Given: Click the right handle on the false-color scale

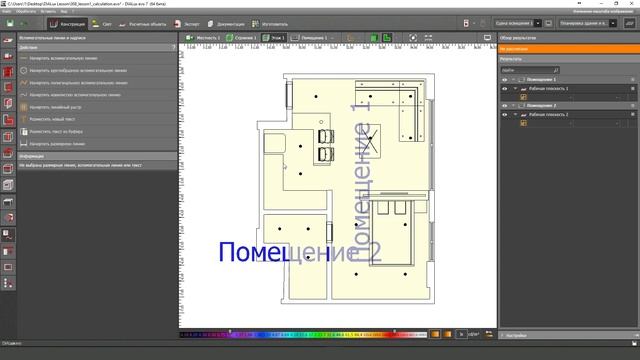Looking at the screenshot, I should click(394, 331).
